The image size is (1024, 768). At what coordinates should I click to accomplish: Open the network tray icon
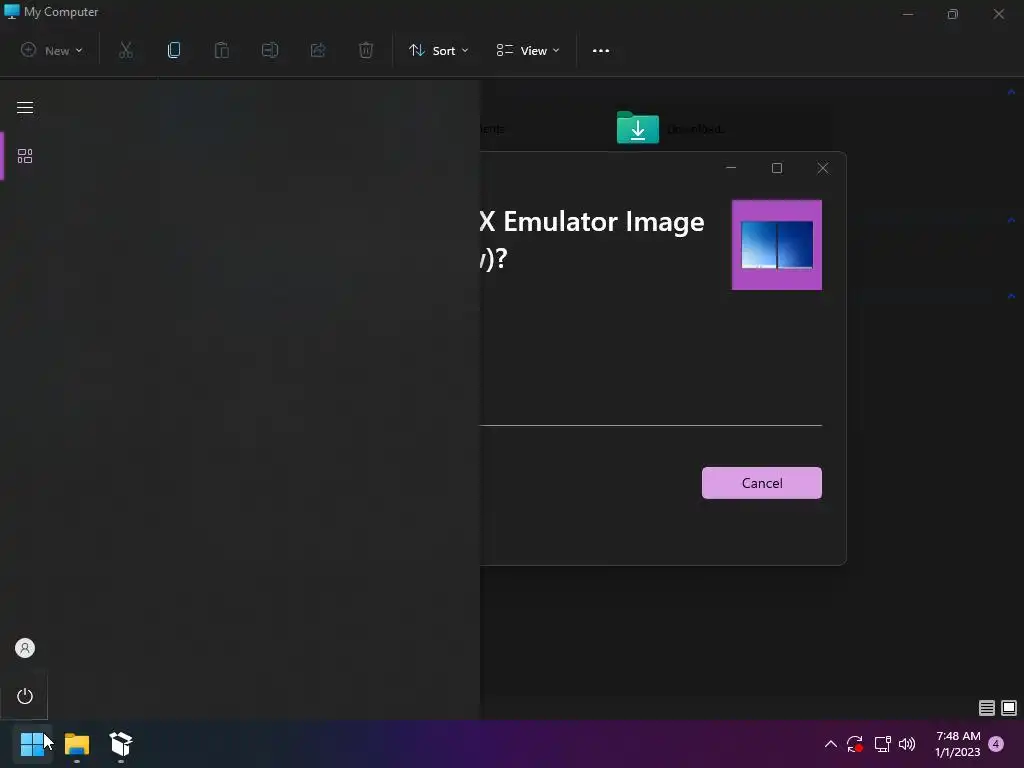[882, 744]
